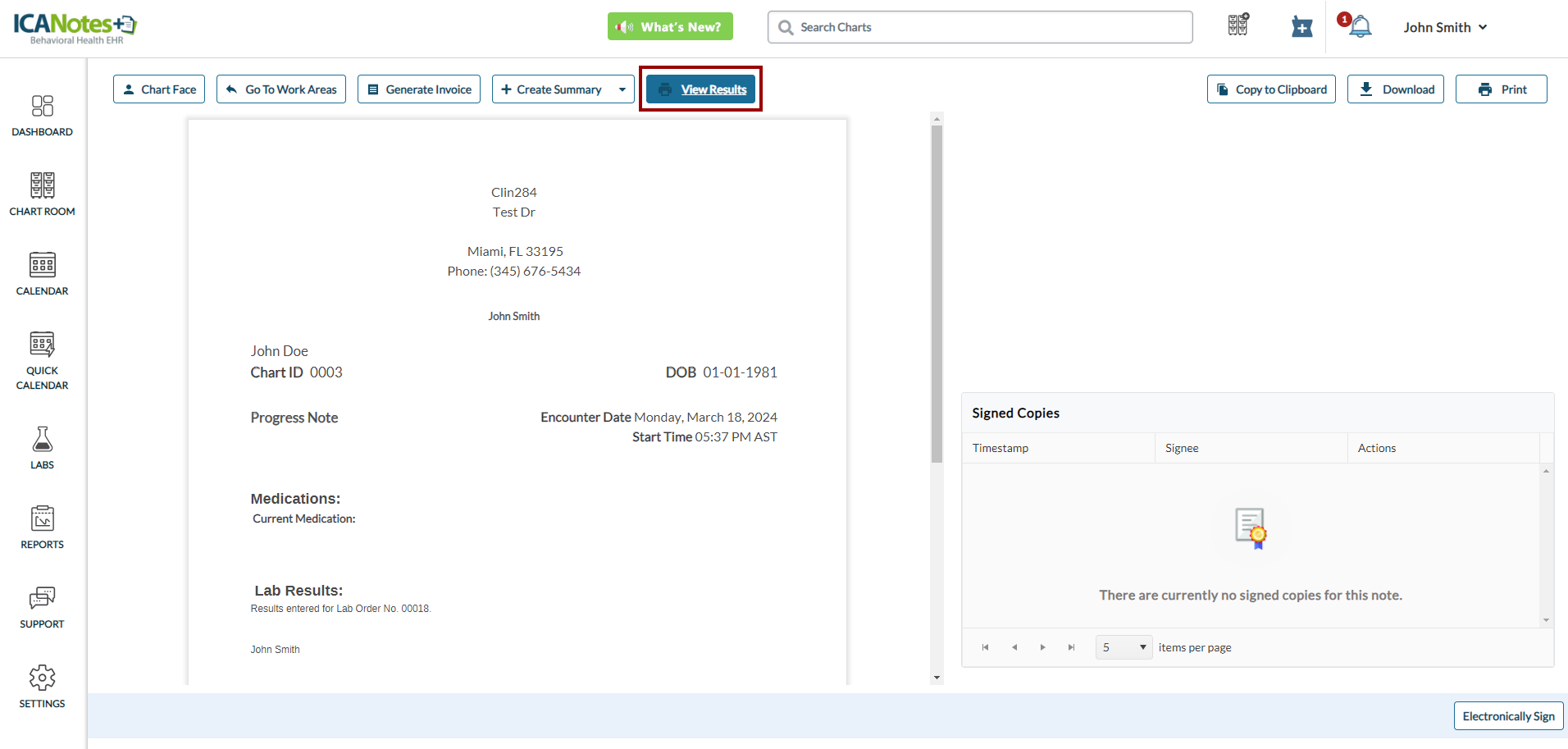1568x749 pixels.
Task: Click the Signee column header
Action: click(x=1251, y=448)
